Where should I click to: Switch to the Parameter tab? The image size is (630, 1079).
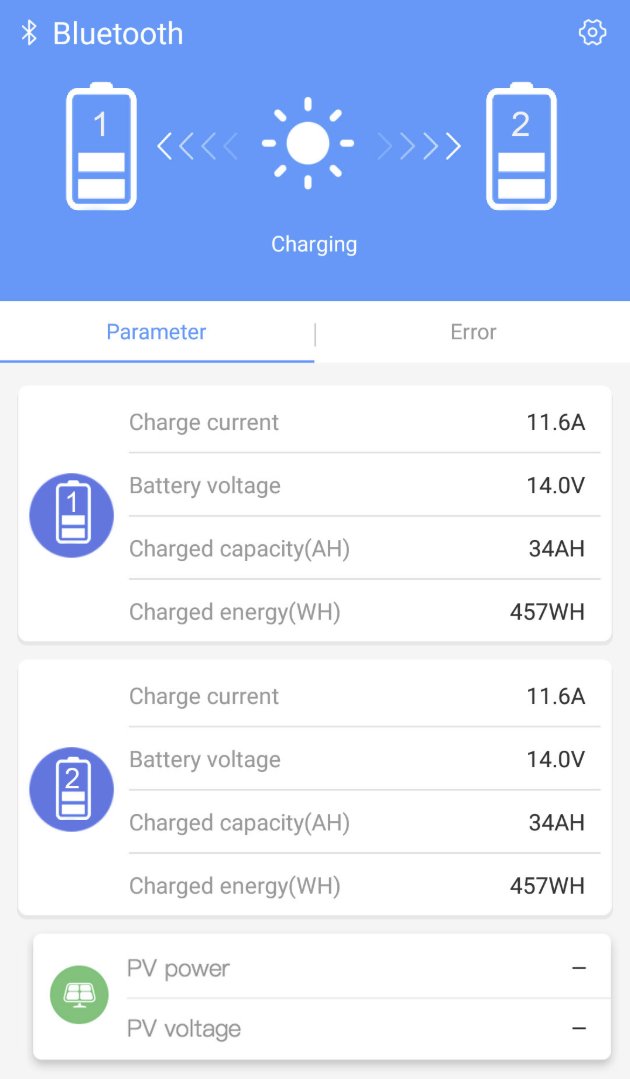coord(157,332)
